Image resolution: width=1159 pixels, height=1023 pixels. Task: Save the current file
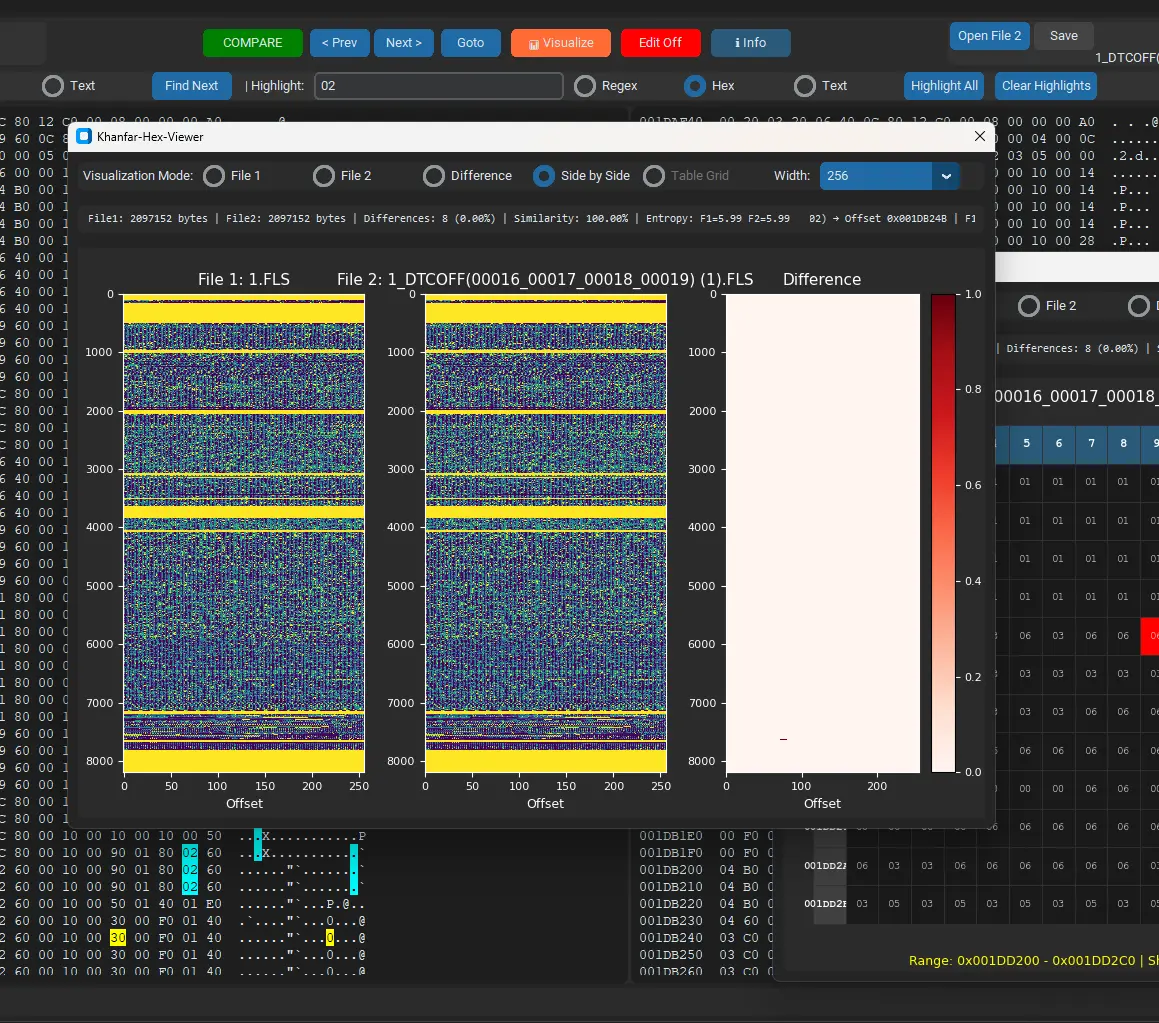pos(1063,35)
